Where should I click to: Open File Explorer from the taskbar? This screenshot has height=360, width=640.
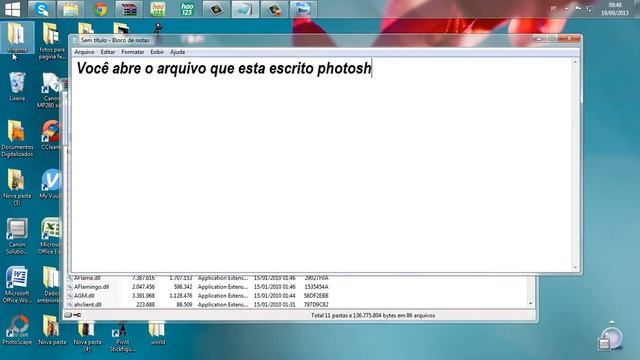click(71, 9)
